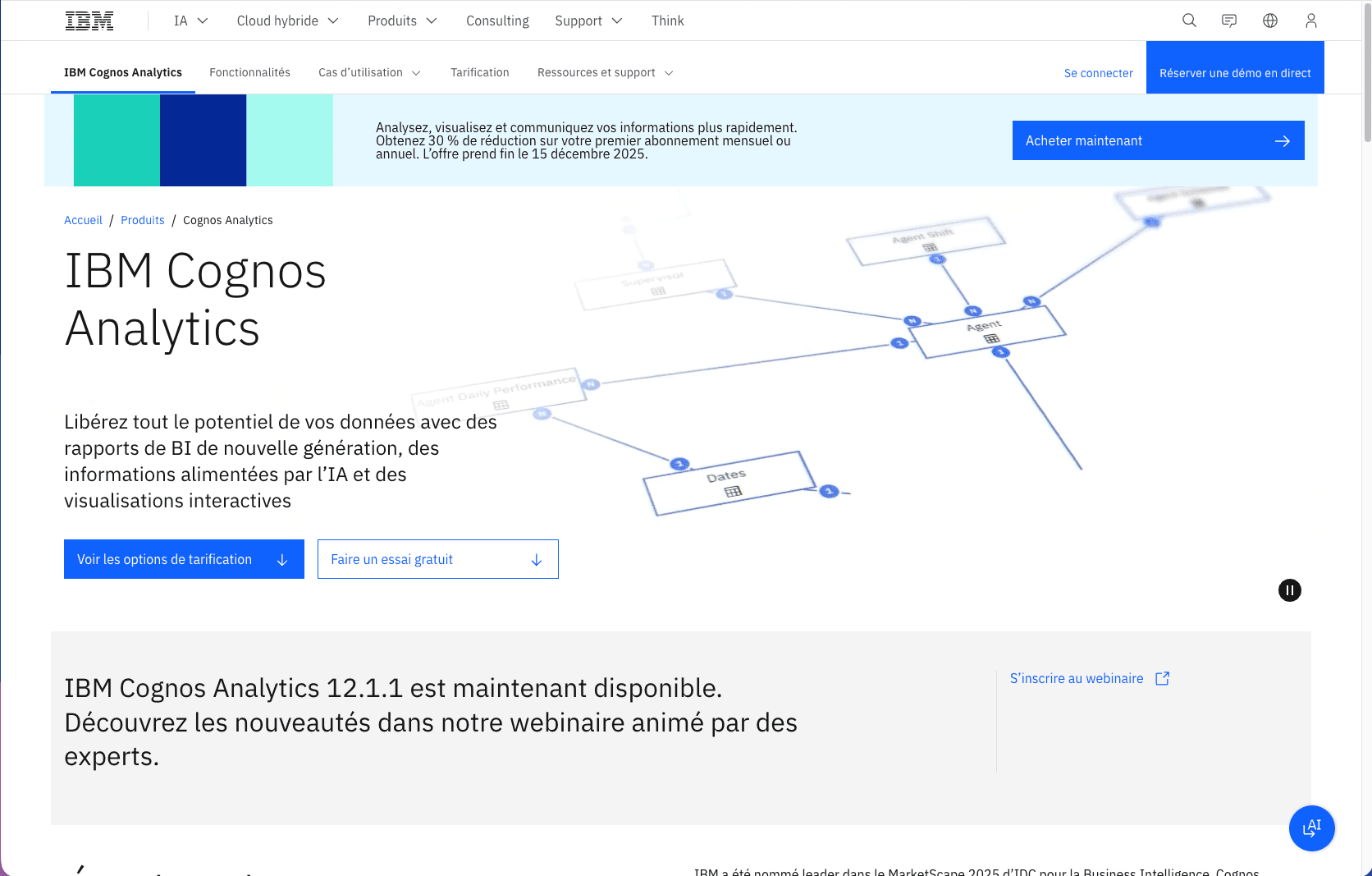Click the IBM logo
Image resolution: width=1372 pixels, height=876 pixels.
89,20
